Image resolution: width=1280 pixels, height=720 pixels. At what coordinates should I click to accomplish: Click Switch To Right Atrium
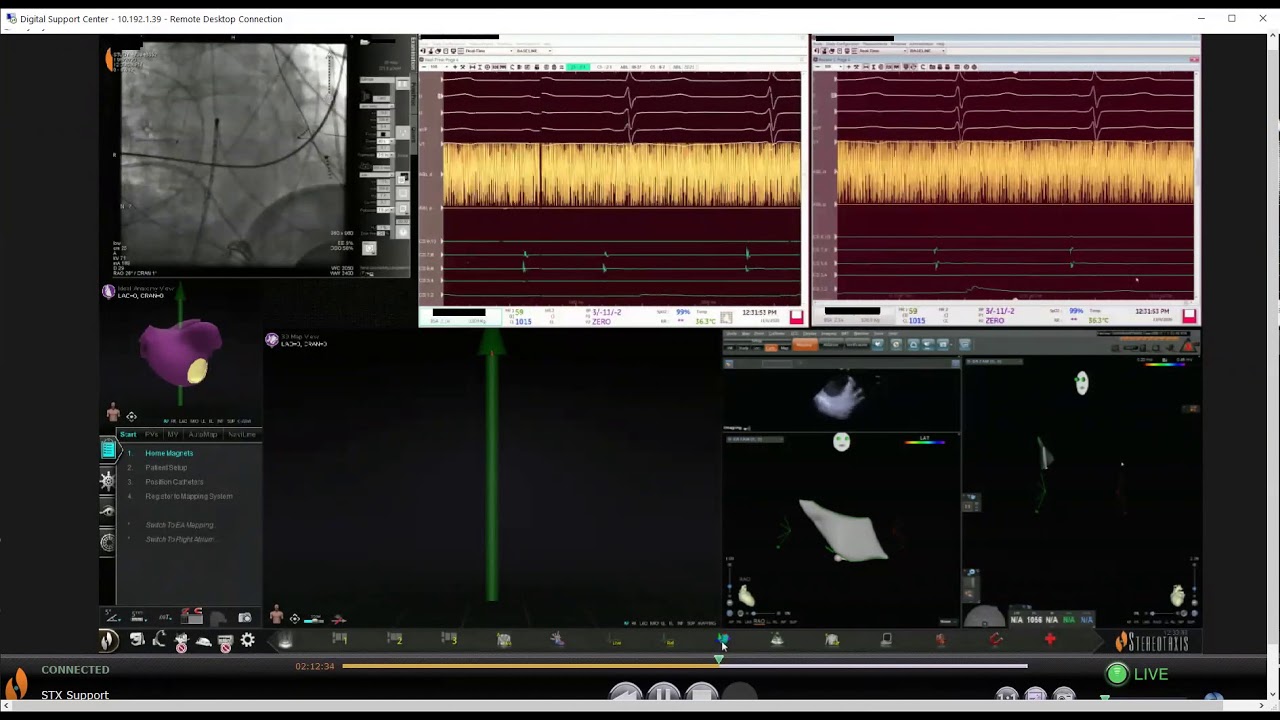point(180,539)
